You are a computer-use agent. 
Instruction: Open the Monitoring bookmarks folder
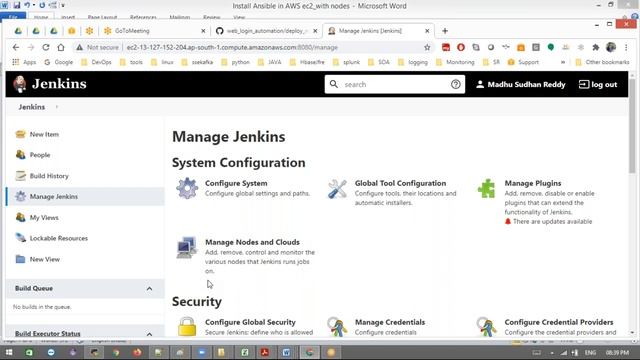[455, 62]
